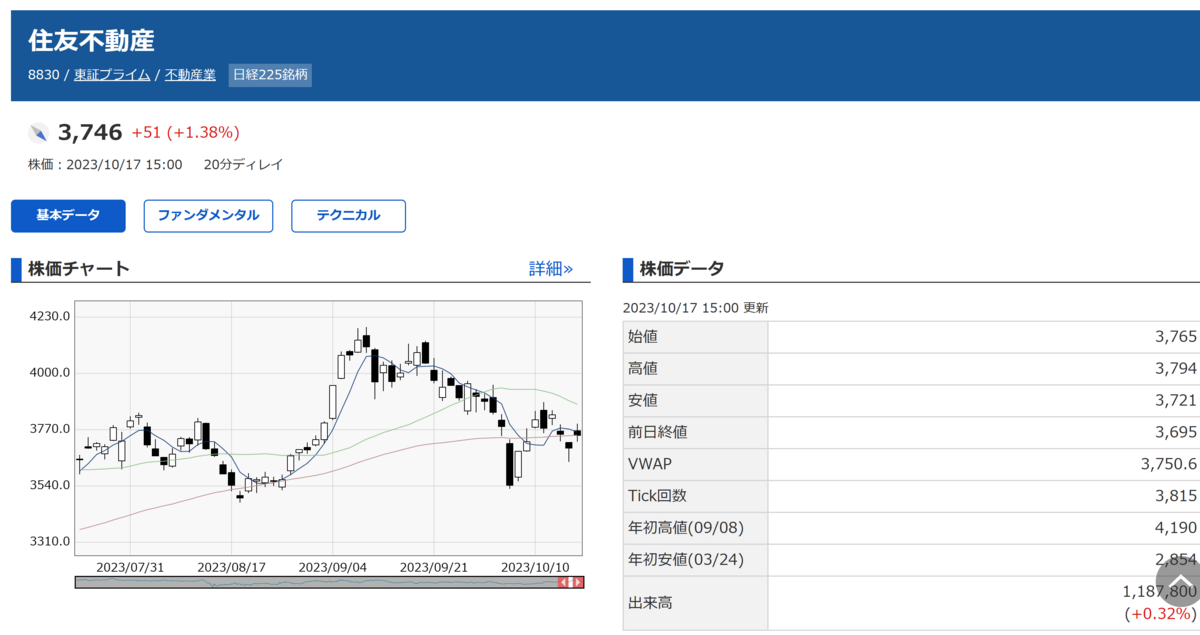The image size is (1200, 635).
Task: Switch to the ファンダメンタル tab
Action: (x=208, y=216)
